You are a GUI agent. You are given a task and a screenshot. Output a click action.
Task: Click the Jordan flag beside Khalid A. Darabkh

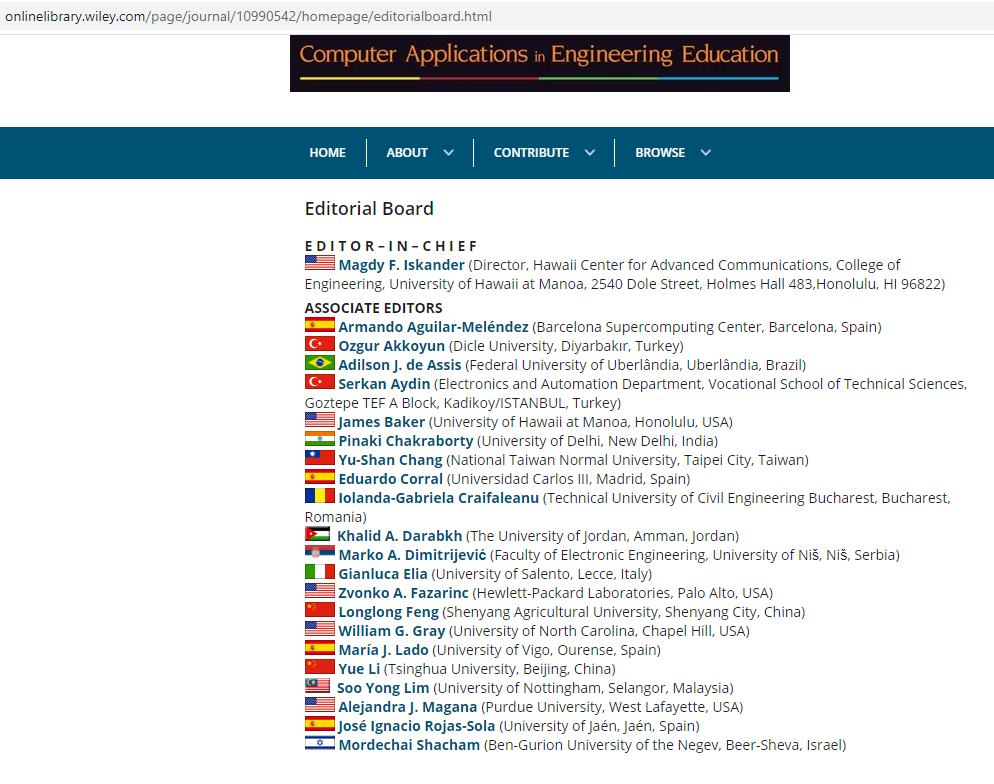point(319,535)
